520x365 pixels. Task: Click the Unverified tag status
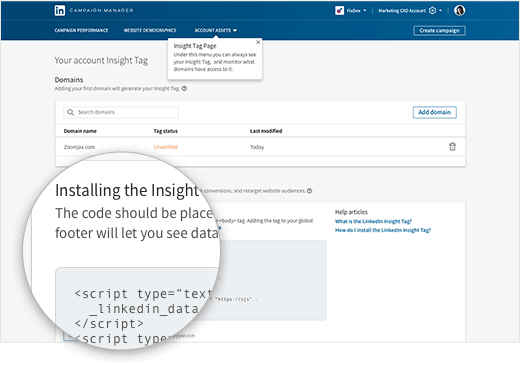coord(165,147)
